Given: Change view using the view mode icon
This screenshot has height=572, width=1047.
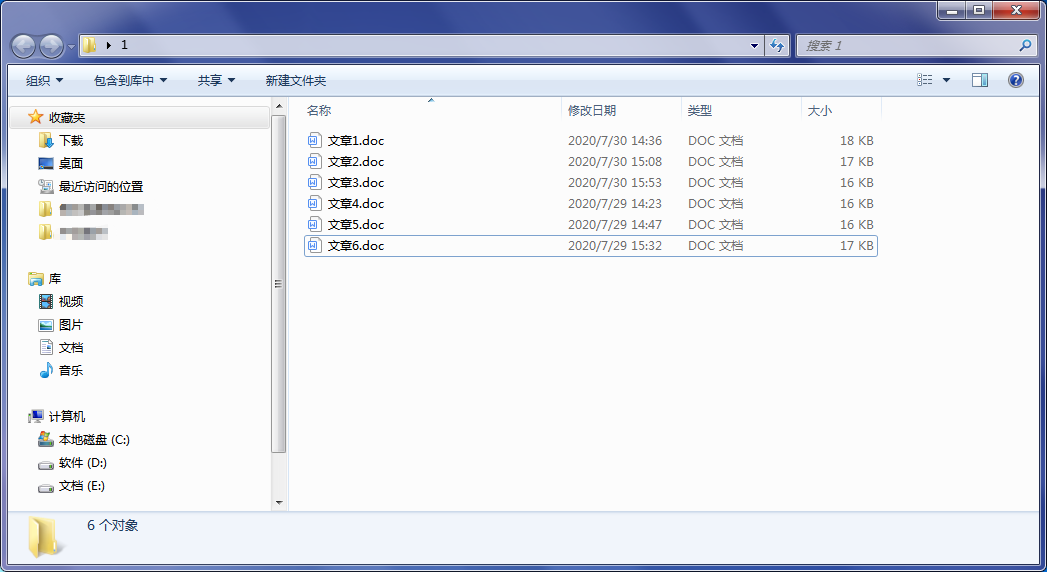Looking at the screenshot, I should point(925,80).
